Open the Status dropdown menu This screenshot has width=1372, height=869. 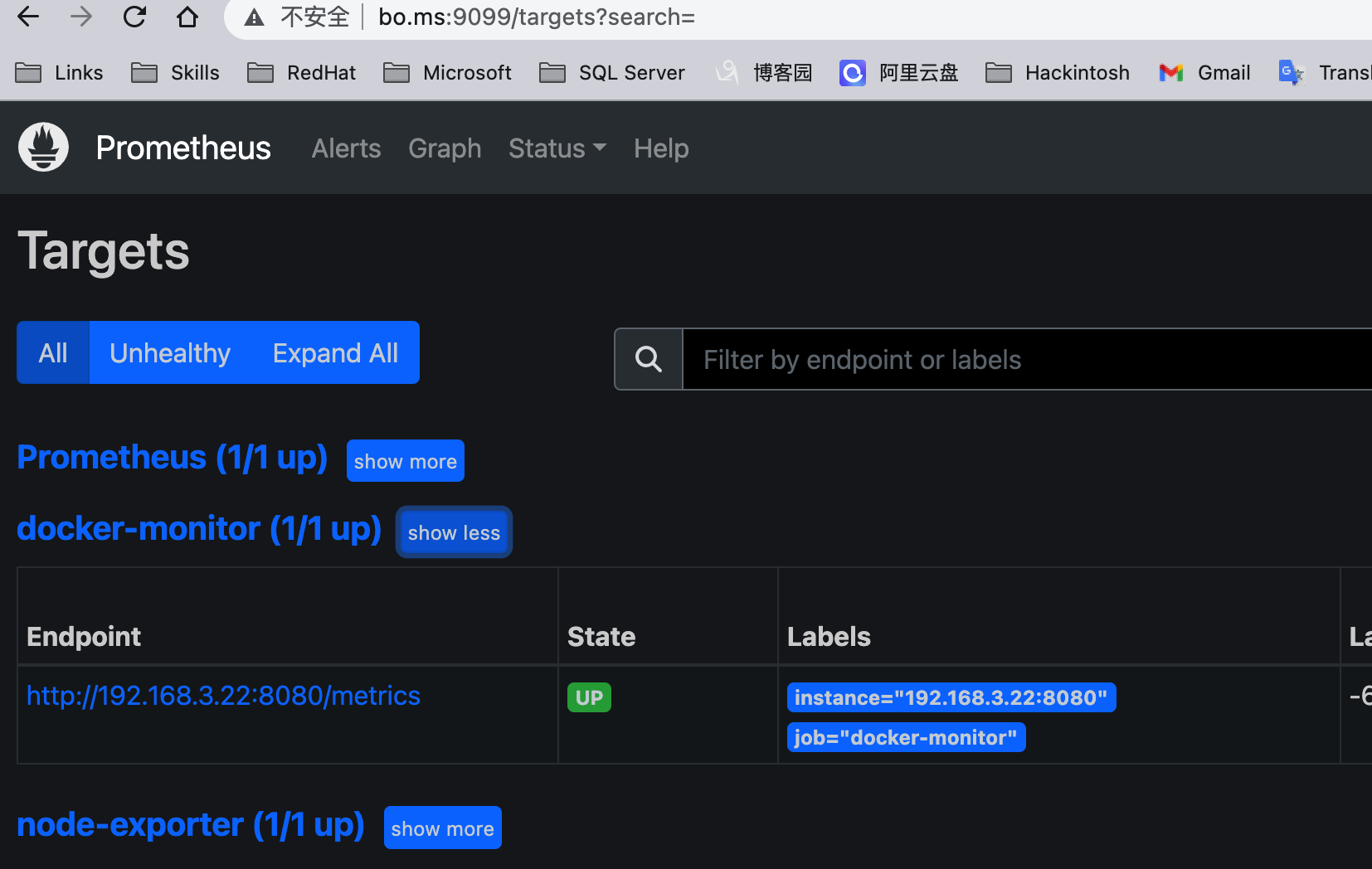coord(557,148)
